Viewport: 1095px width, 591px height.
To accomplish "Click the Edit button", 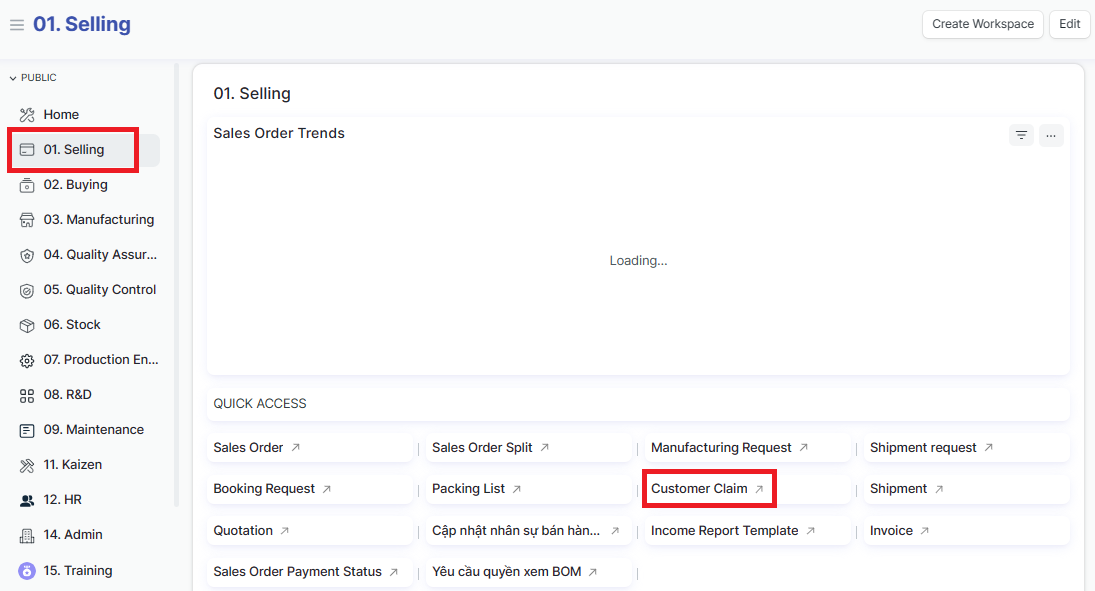I will point(1069,24).
